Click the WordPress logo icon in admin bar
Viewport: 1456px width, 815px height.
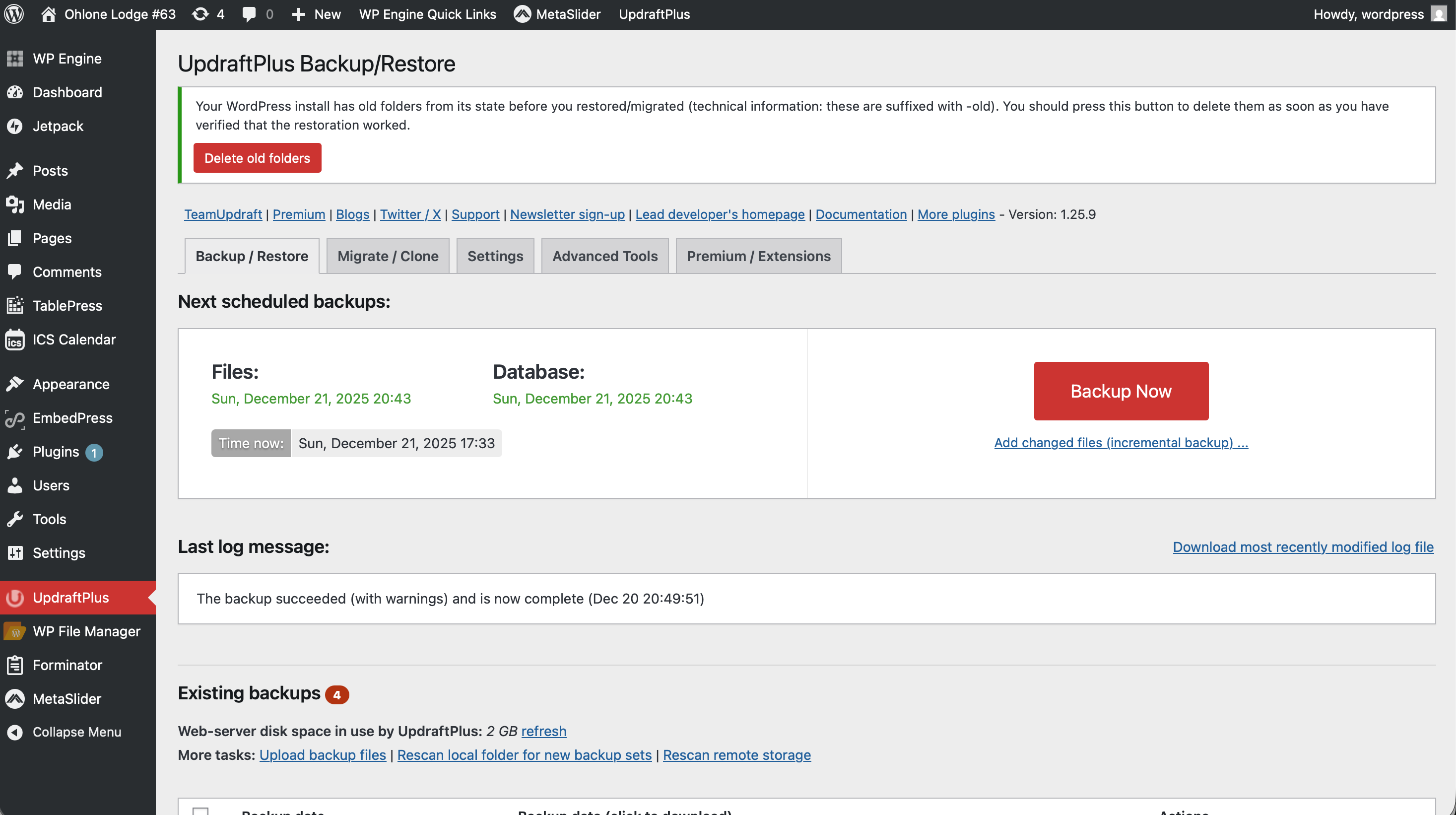(x=14, y=14)
